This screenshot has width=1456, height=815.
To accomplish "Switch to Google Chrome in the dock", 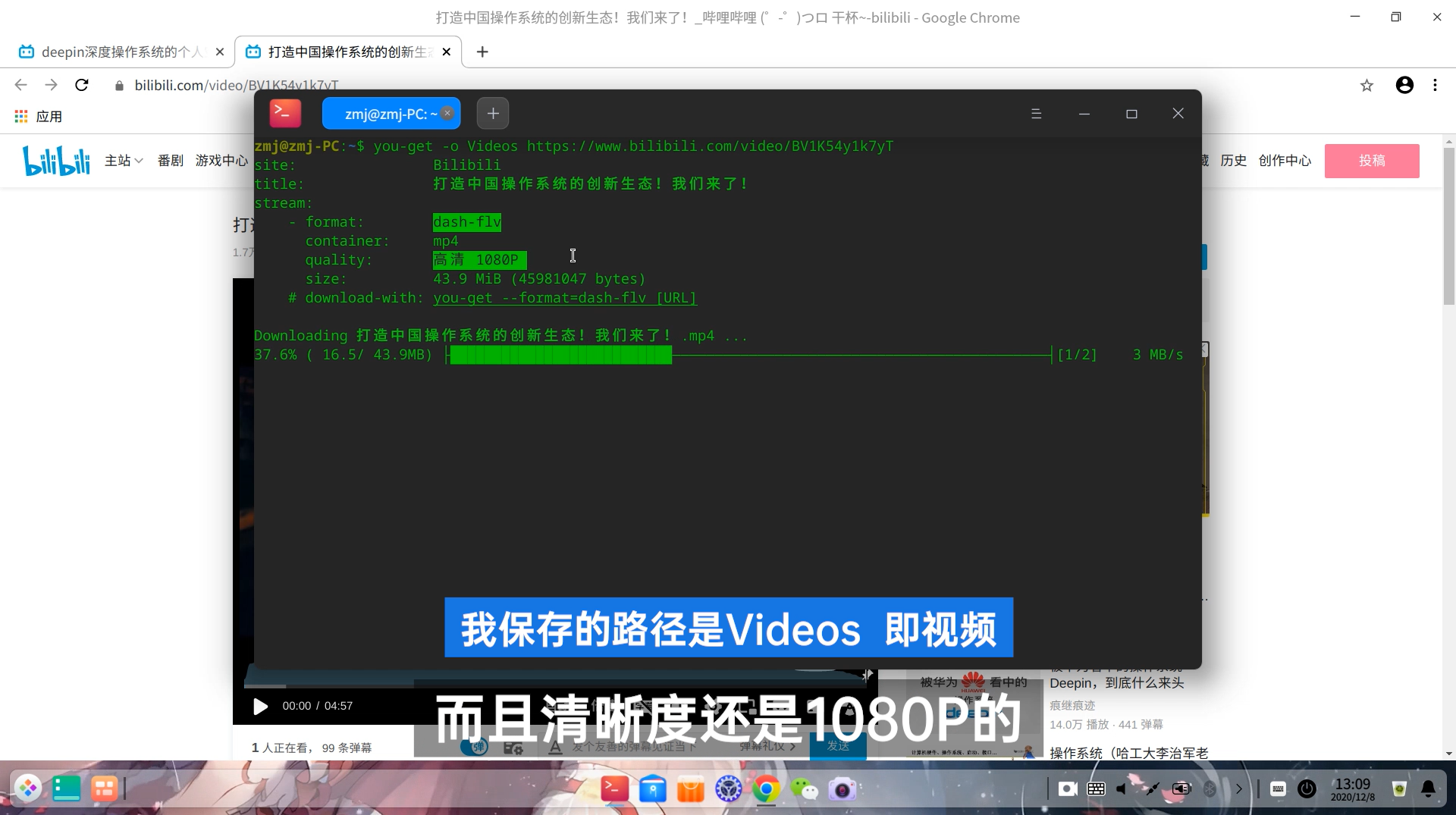I will [766, 789].
